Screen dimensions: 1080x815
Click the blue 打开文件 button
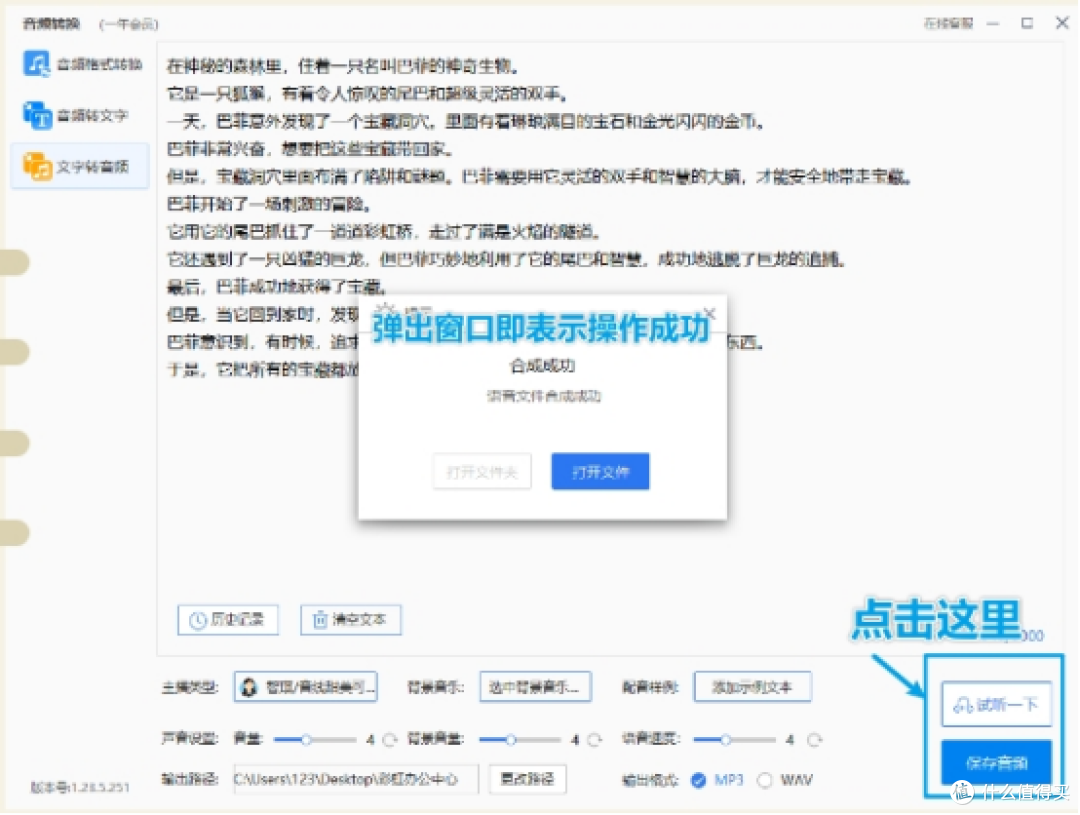601,472
